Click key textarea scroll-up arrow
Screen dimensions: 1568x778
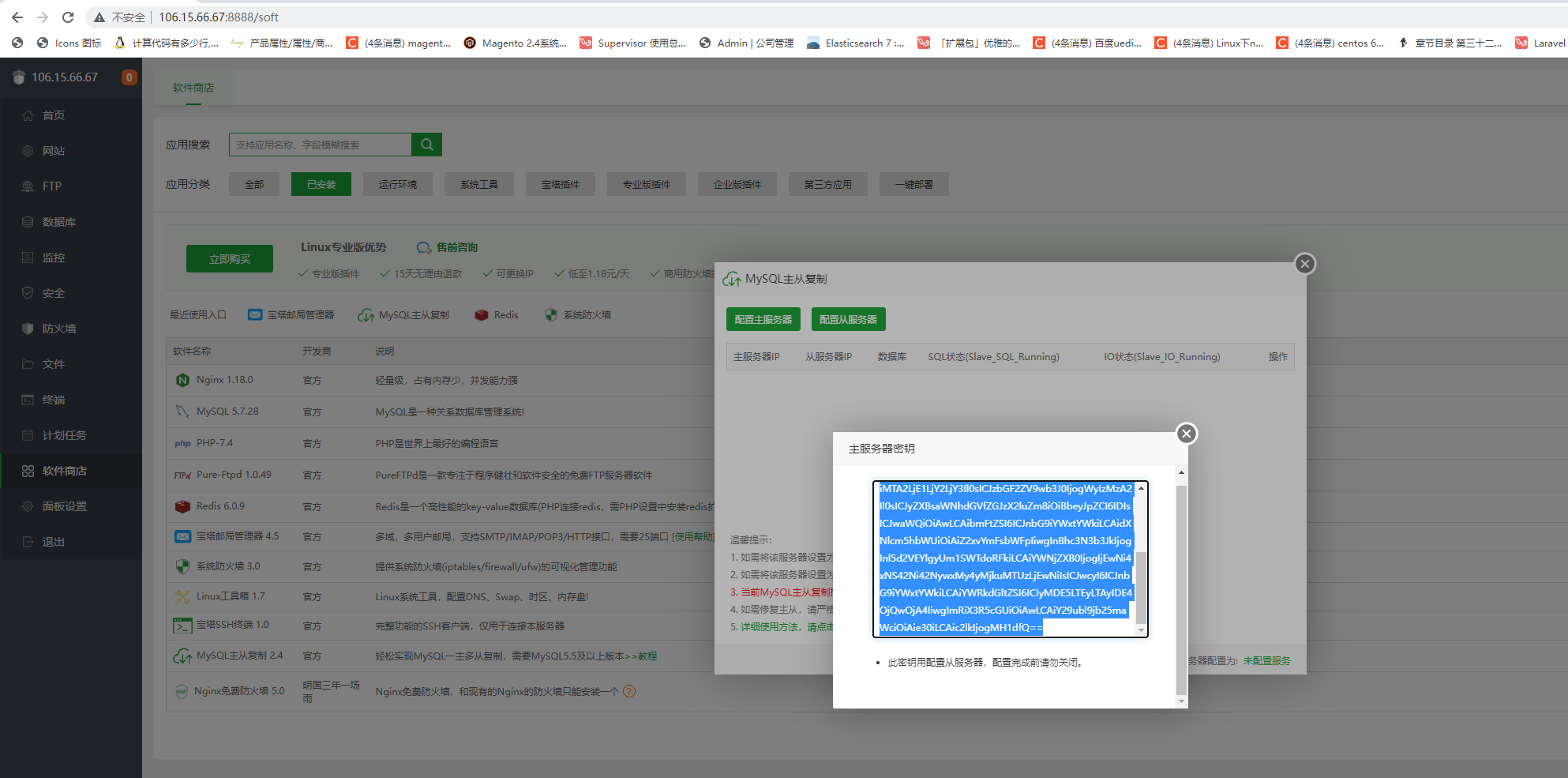click(x=1141, y=487)
